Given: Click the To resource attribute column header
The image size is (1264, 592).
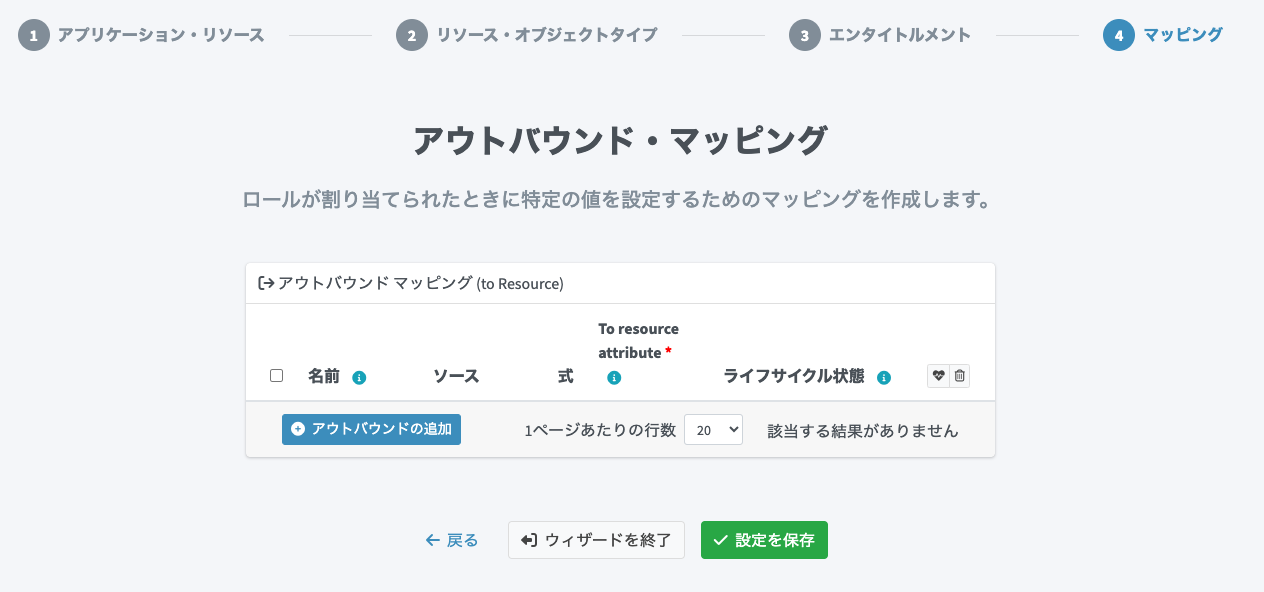Looking at the screenshot, I should tap(638, 341).
